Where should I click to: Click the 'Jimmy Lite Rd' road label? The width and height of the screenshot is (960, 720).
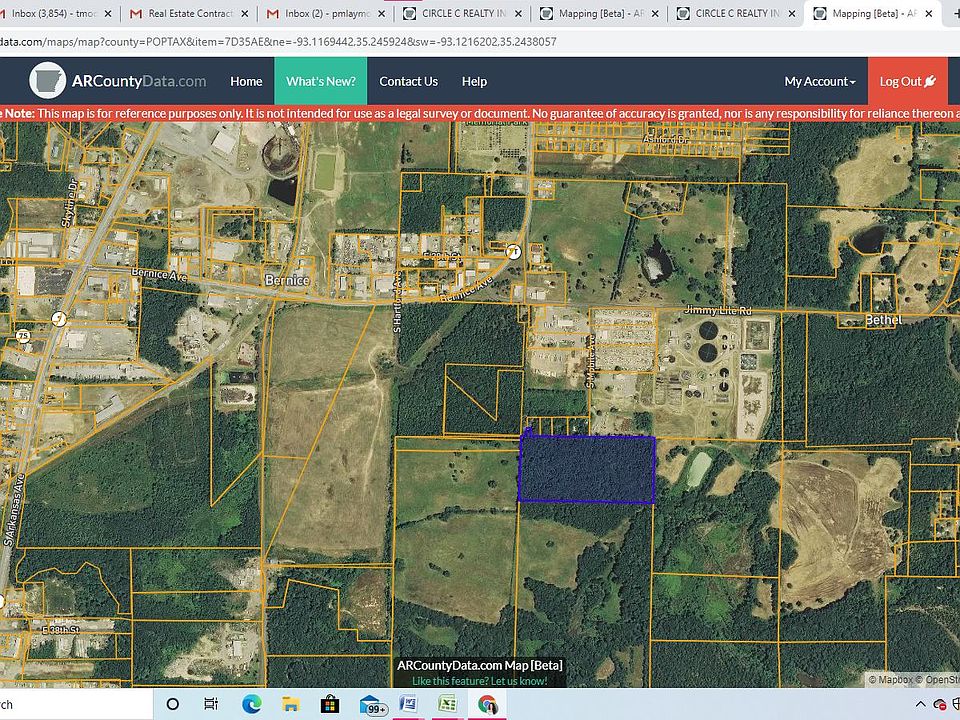718,310
